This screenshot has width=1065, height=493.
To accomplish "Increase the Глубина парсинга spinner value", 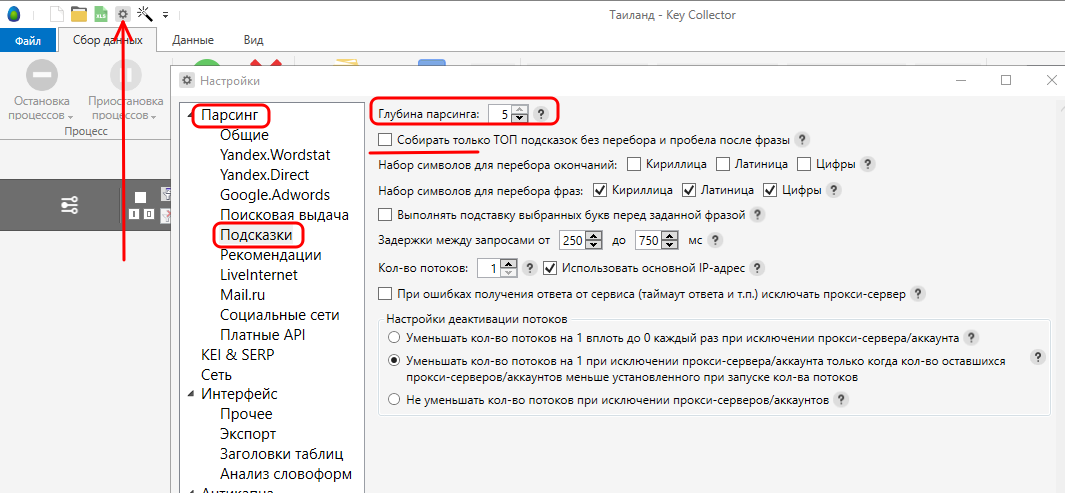I will 519,109.
